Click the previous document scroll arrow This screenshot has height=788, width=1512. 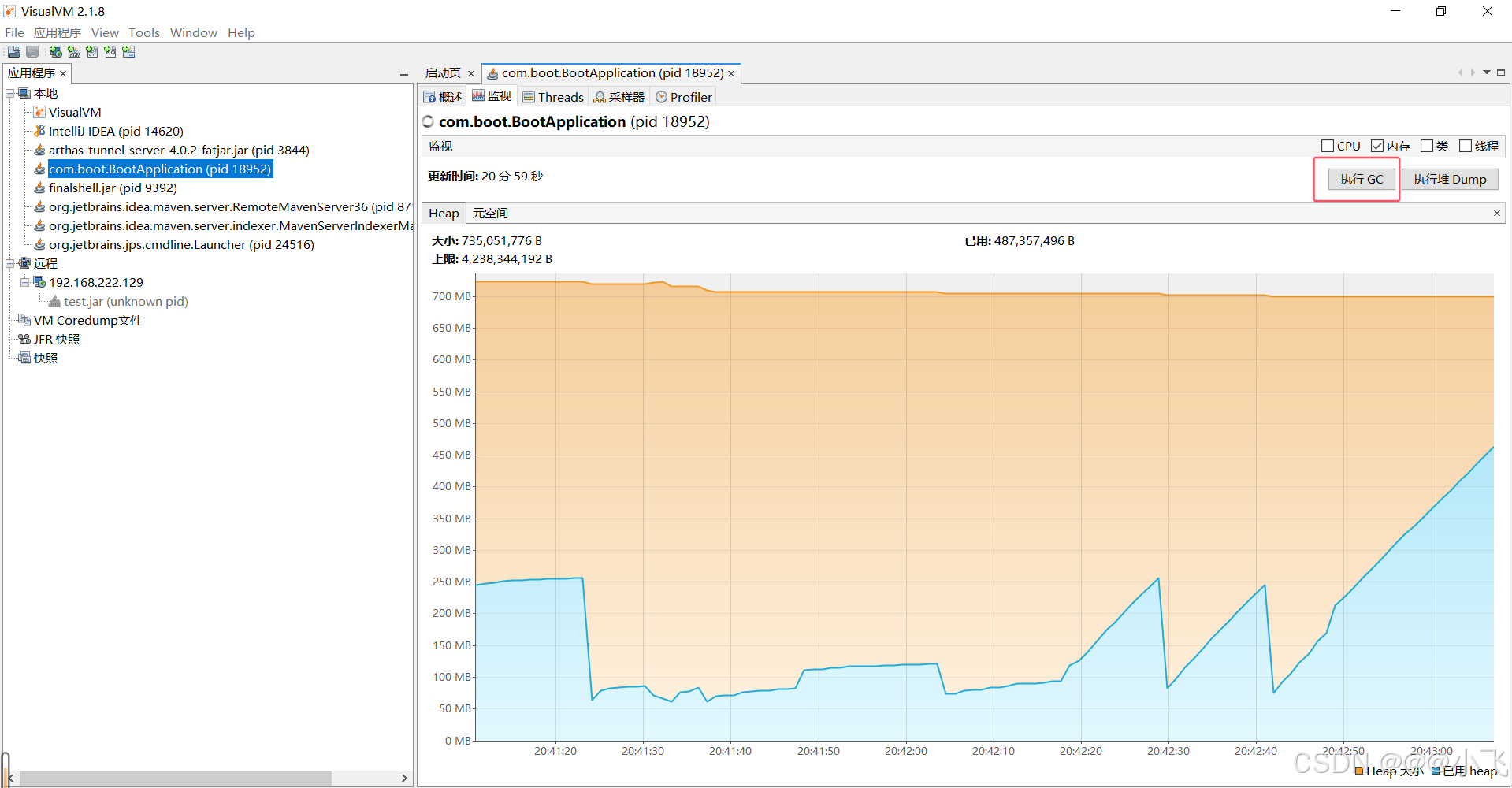click(x=1460, y=72)
